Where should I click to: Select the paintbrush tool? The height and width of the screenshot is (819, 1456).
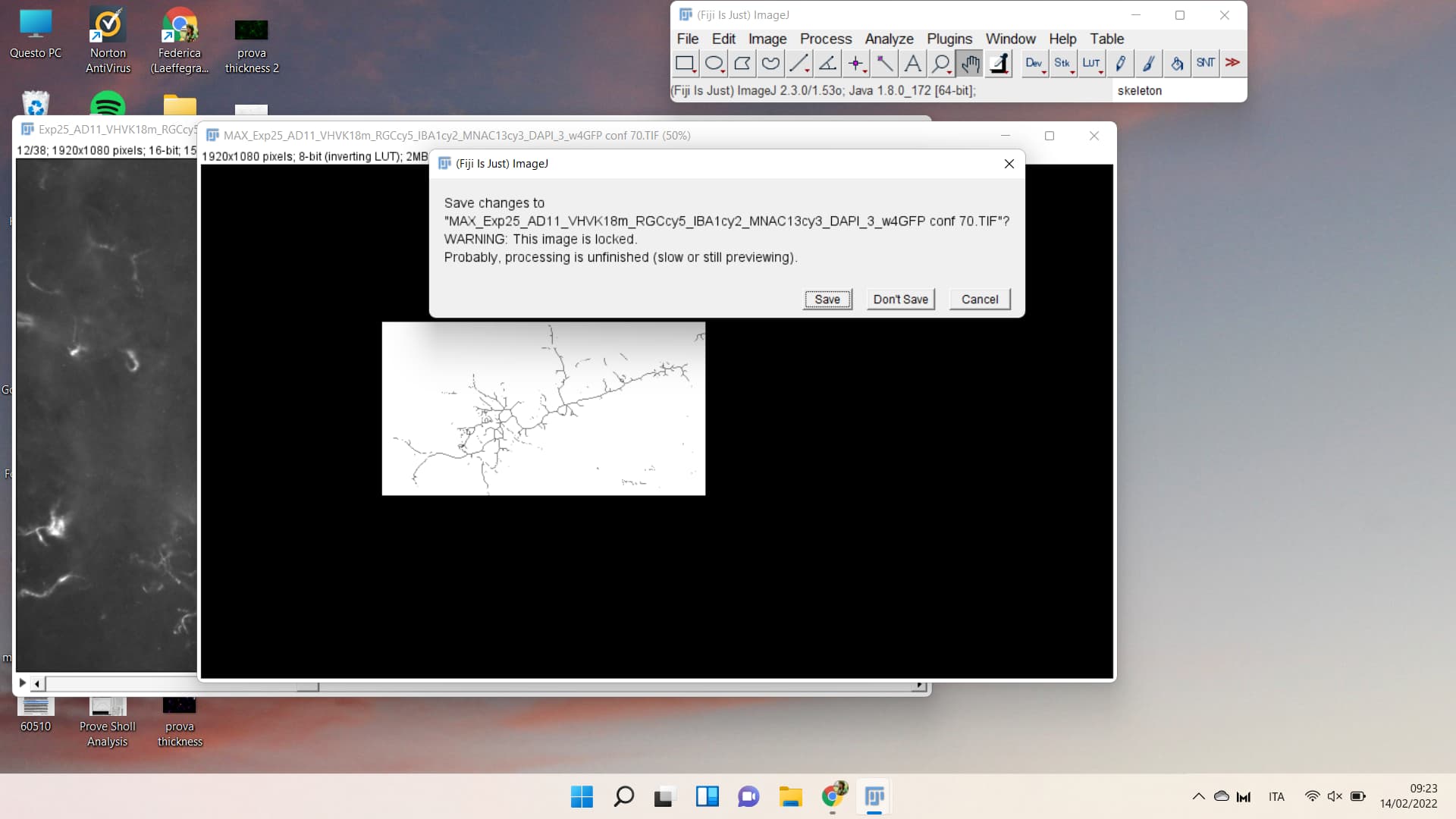[x=1148, y=64]
